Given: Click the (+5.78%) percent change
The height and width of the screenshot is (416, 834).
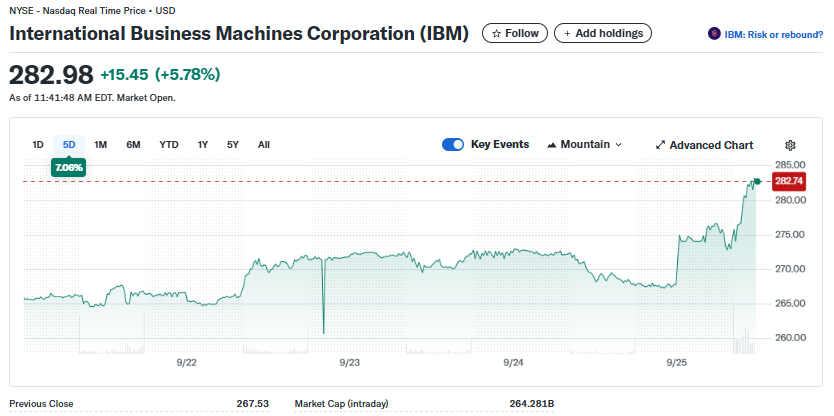Looking at the screenshot, I should (187, 74).
